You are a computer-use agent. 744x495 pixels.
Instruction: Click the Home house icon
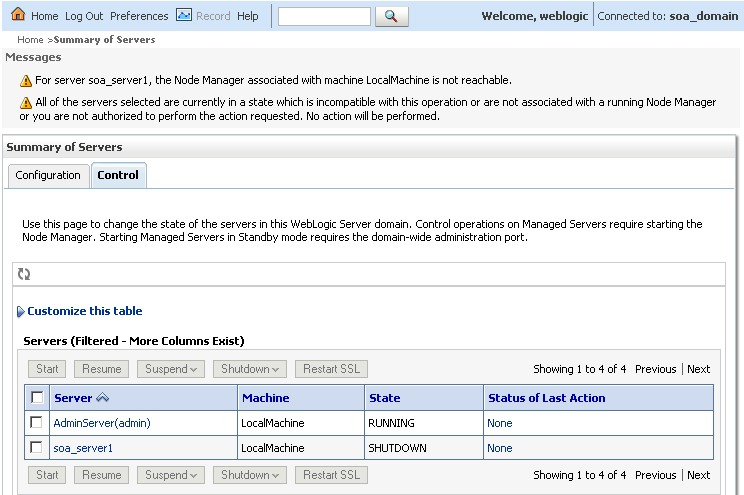pyautogui.click(x=18, y=14)
